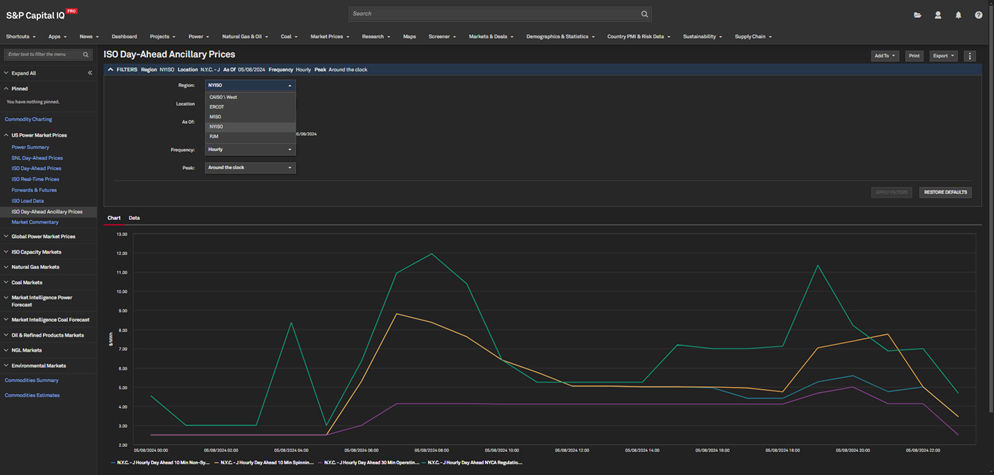Open Commodities Summary link

(x=31, y=381)
